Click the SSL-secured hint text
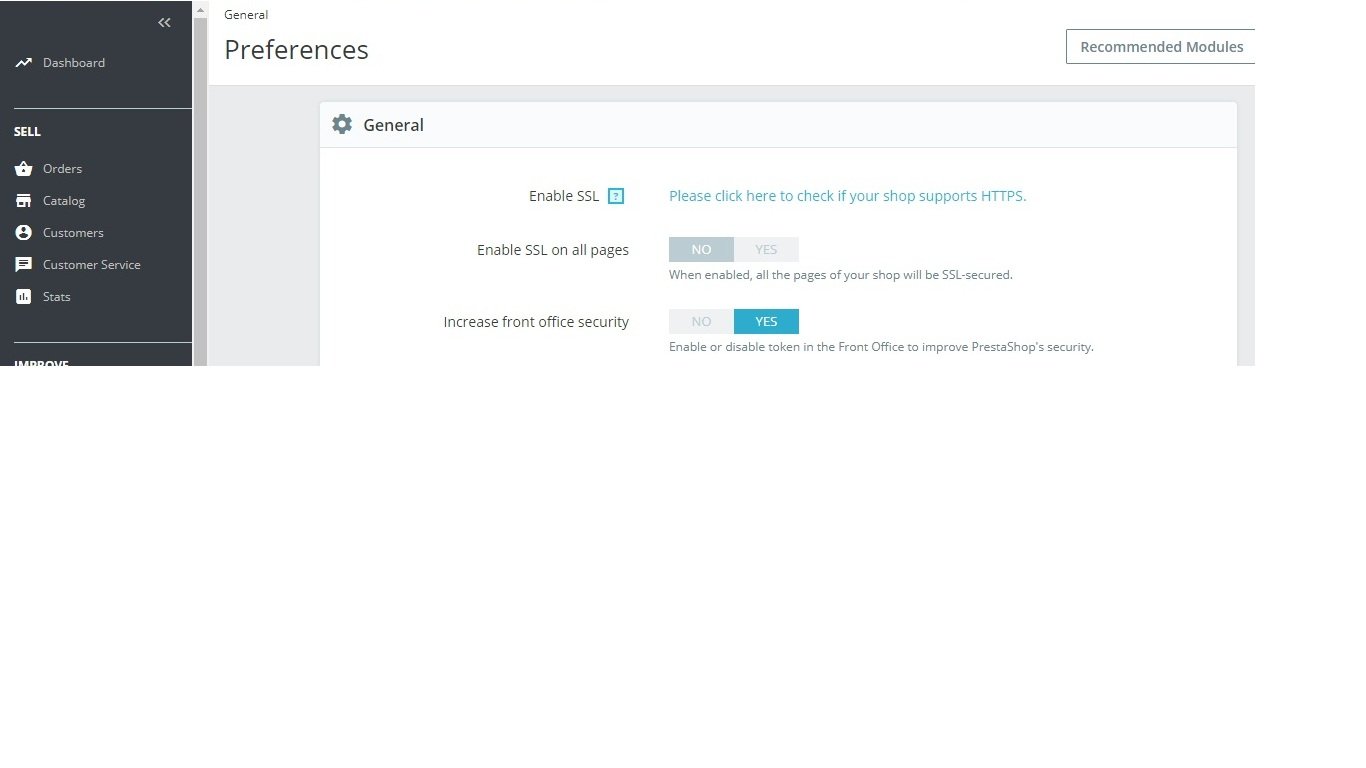 tap(841, 275)
